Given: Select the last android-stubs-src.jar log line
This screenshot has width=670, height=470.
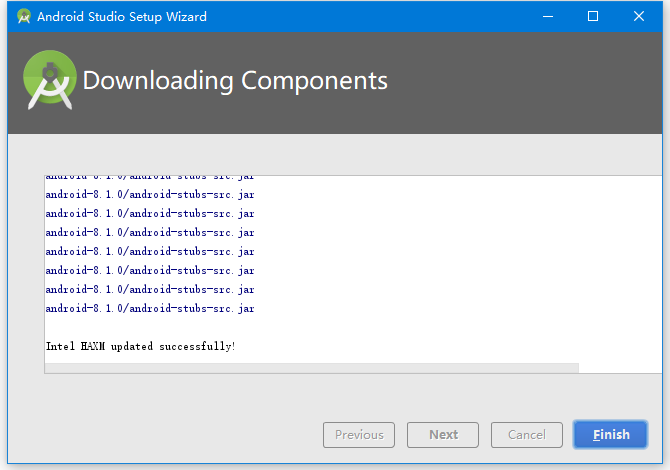Looking at the screenshot, I should [x=150, y=309].
